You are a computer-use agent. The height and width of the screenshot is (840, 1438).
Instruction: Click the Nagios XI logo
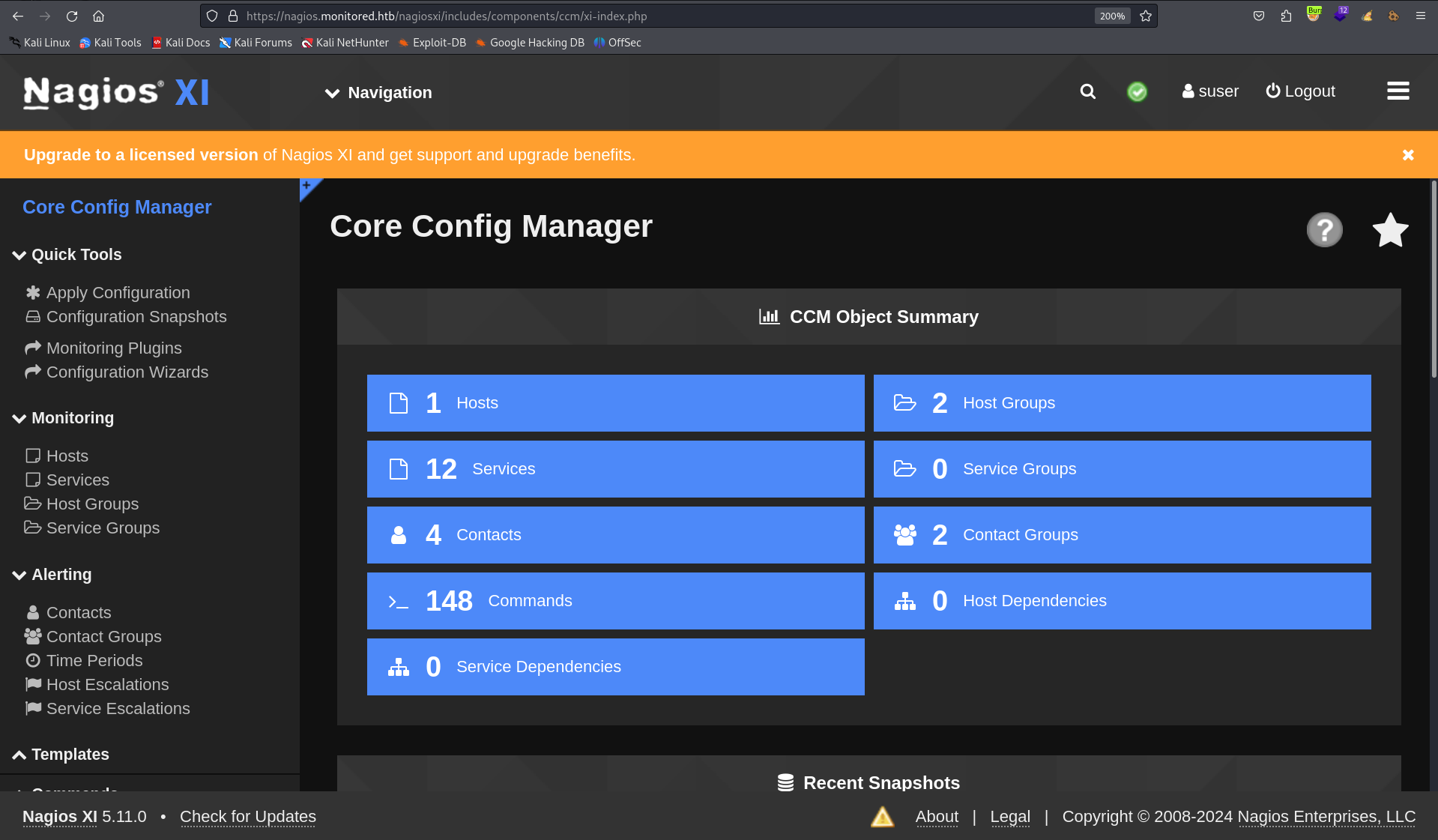(x=116, y=93)
